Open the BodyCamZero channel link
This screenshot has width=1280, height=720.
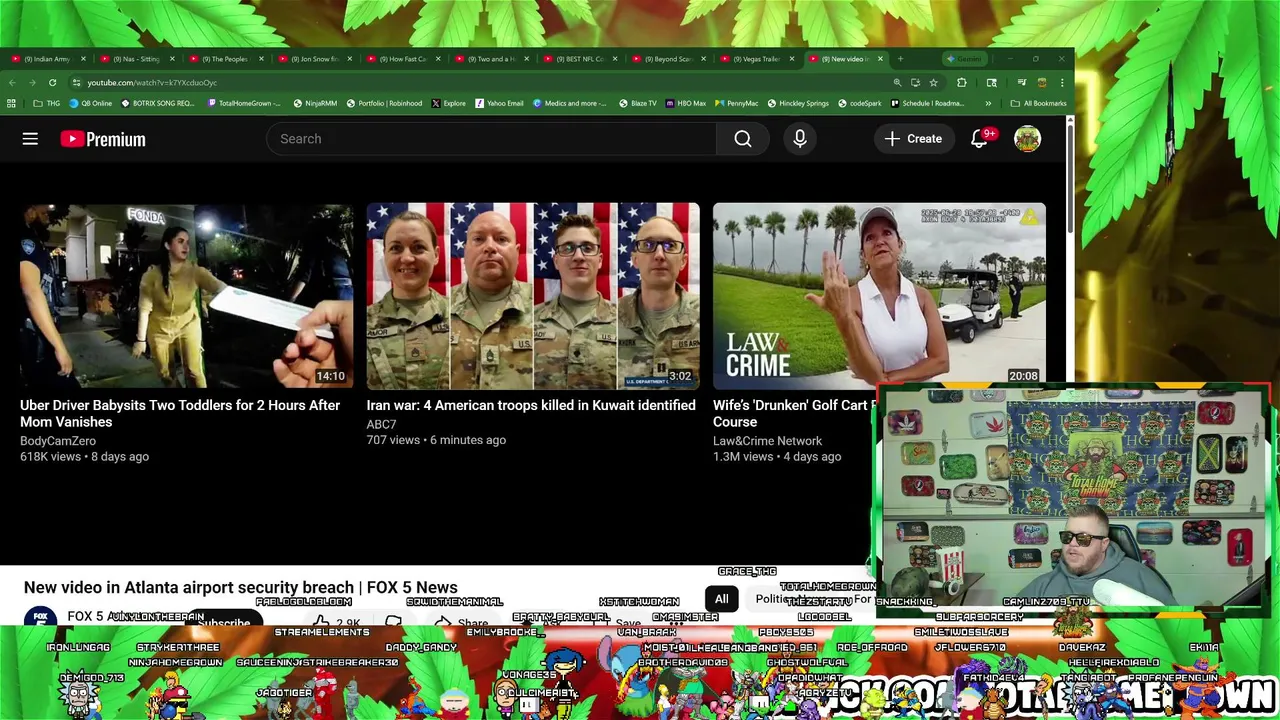tap(58, 441)
